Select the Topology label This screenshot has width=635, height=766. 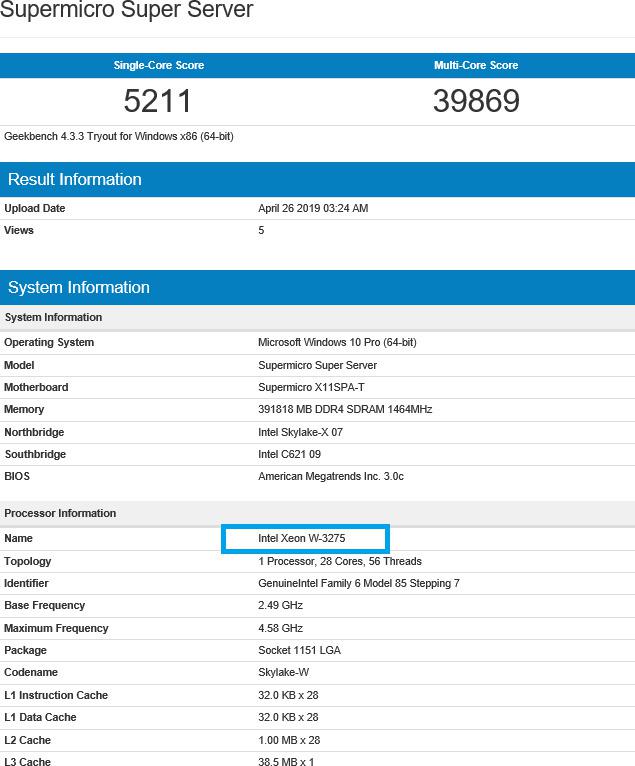coord(27,561)
